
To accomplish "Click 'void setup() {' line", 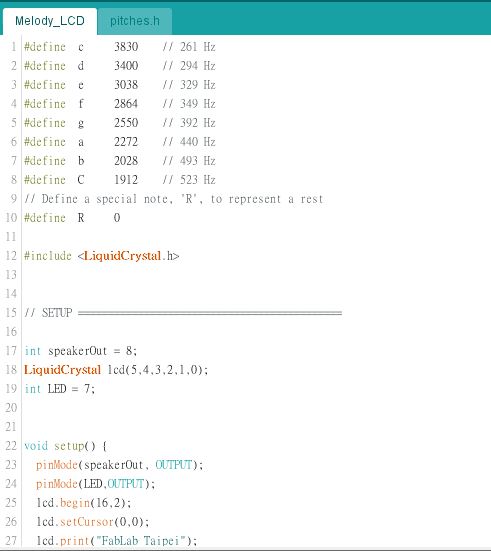I will coord(65,446).
